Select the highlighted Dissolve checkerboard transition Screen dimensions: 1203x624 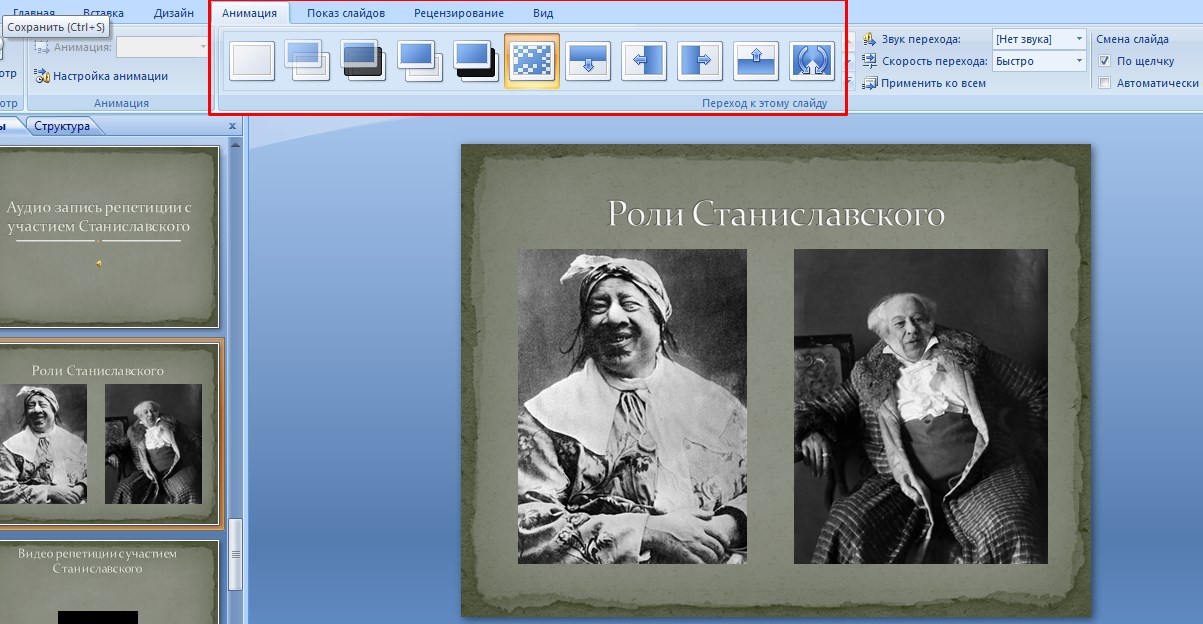pos(532,61)
